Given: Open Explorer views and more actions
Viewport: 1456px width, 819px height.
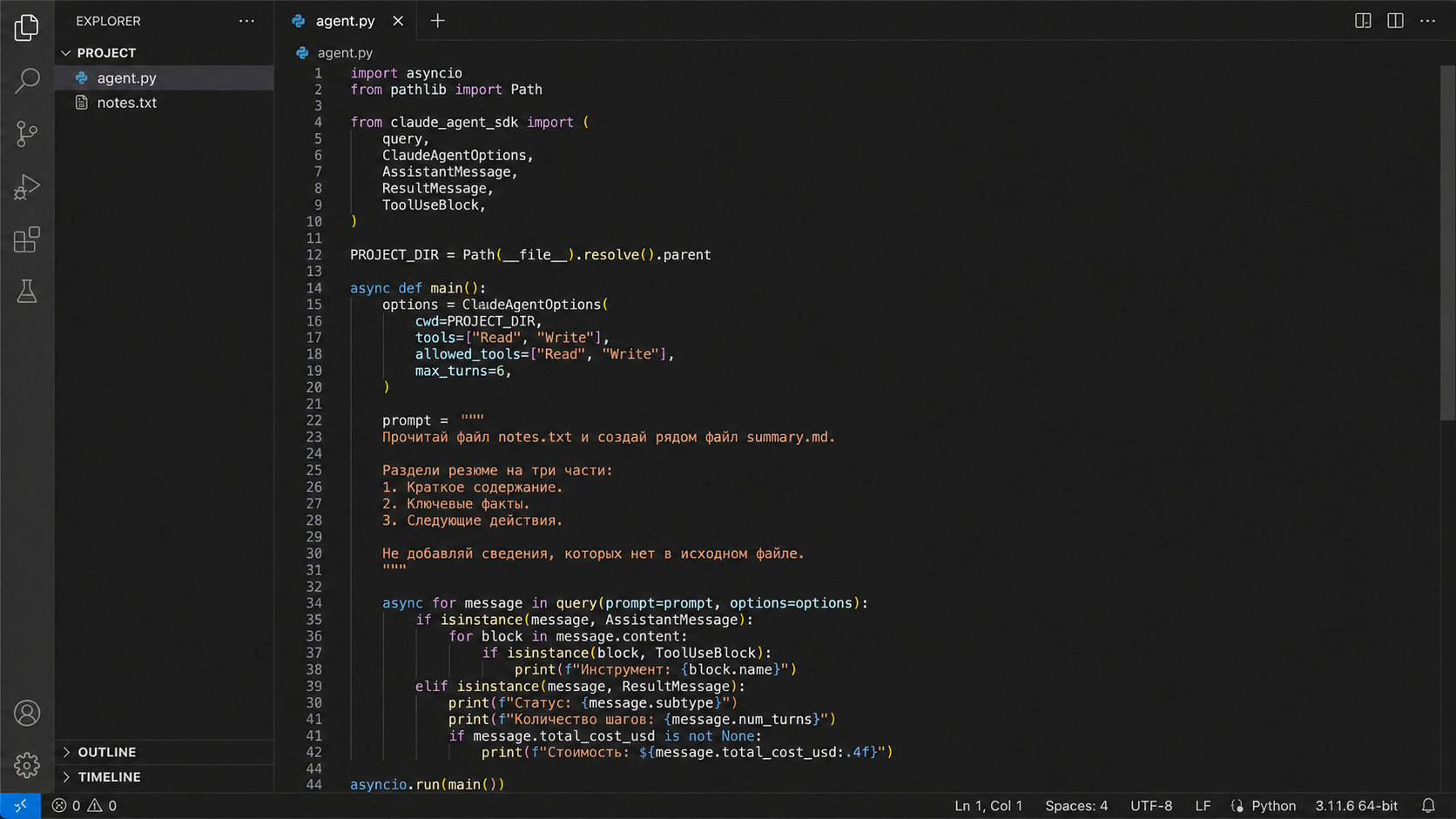Looking at the screenshot, I should coord(246,21).
